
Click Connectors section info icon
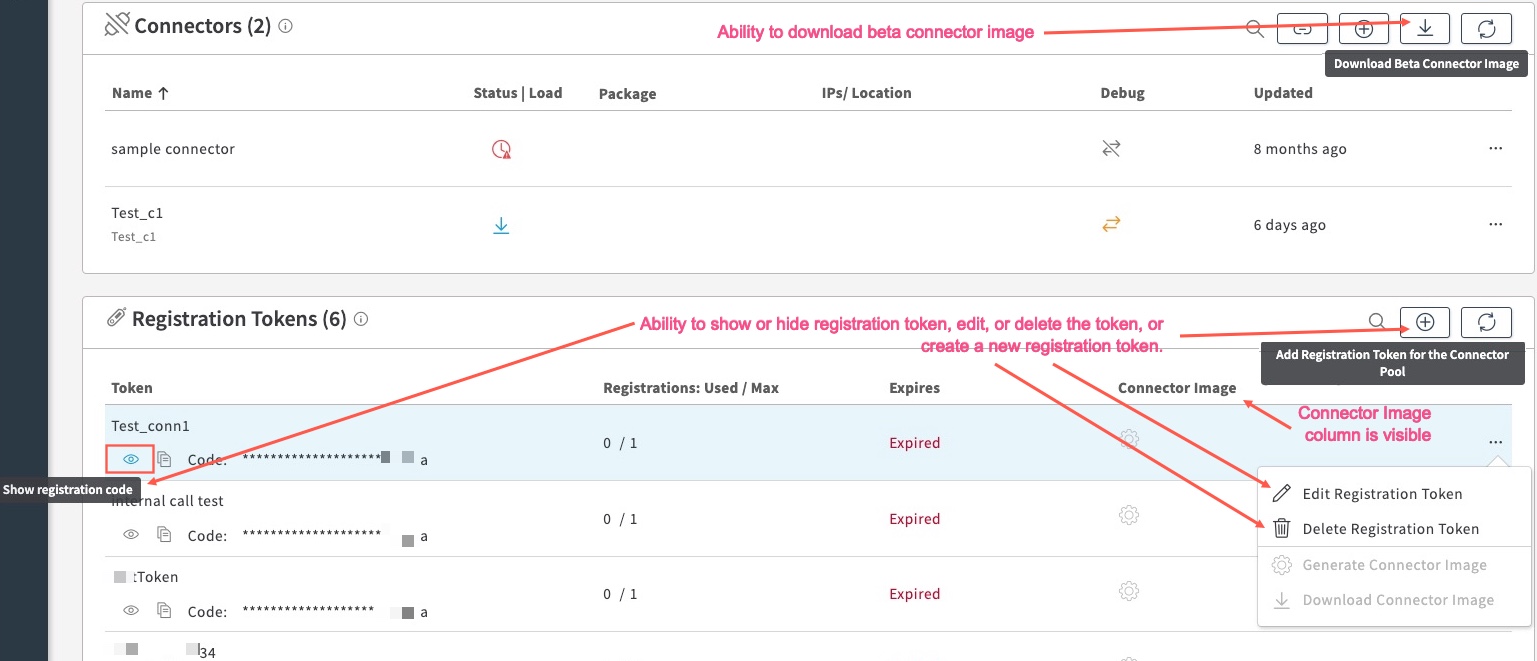pyautogui.click(x=286, y=27)
